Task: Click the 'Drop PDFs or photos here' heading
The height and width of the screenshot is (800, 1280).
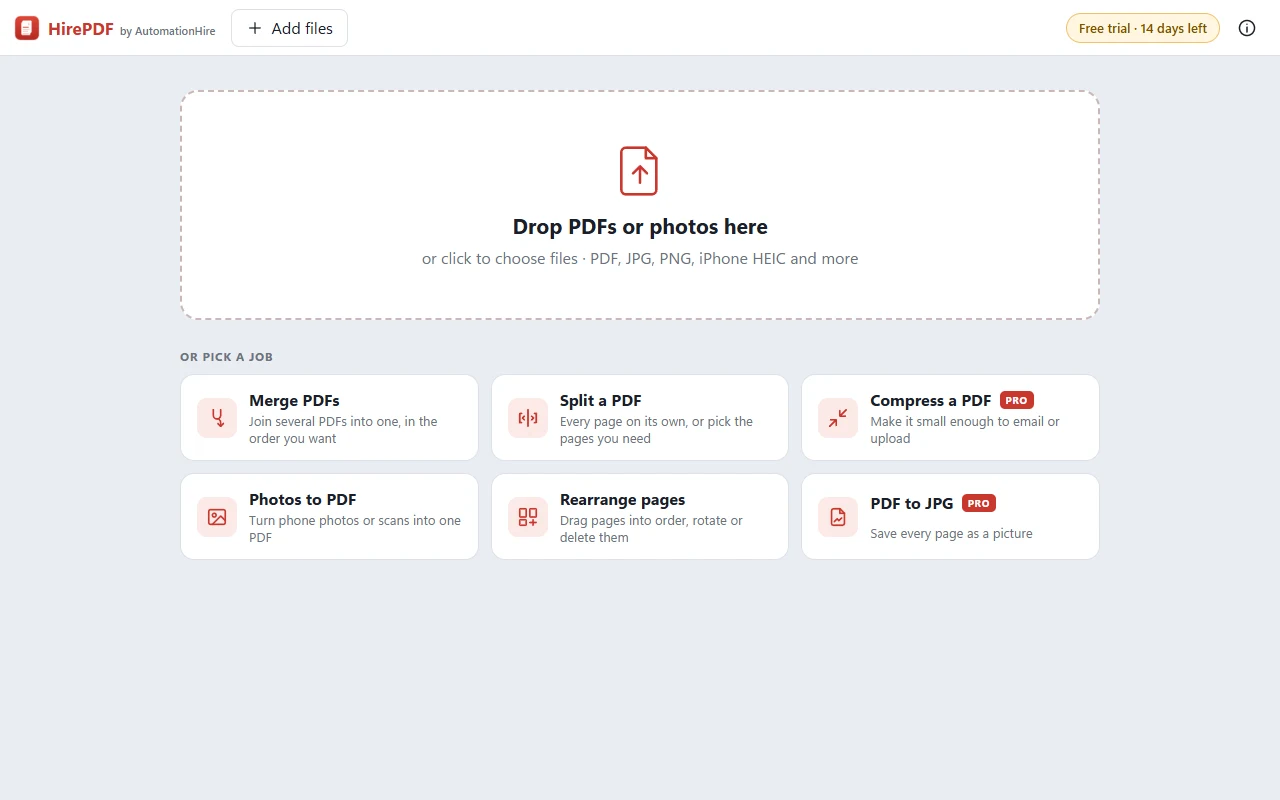Action: (x=640, y=227)
